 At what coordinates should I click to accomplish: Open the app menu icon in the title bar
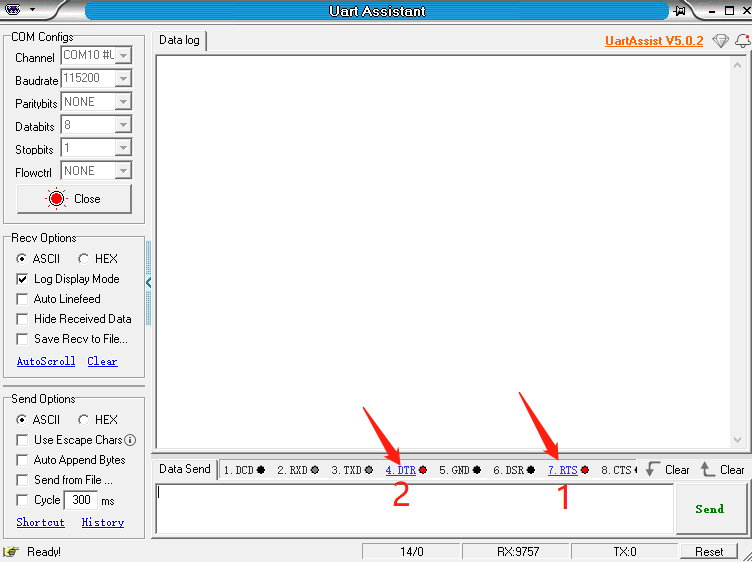(x=13, y=9)
